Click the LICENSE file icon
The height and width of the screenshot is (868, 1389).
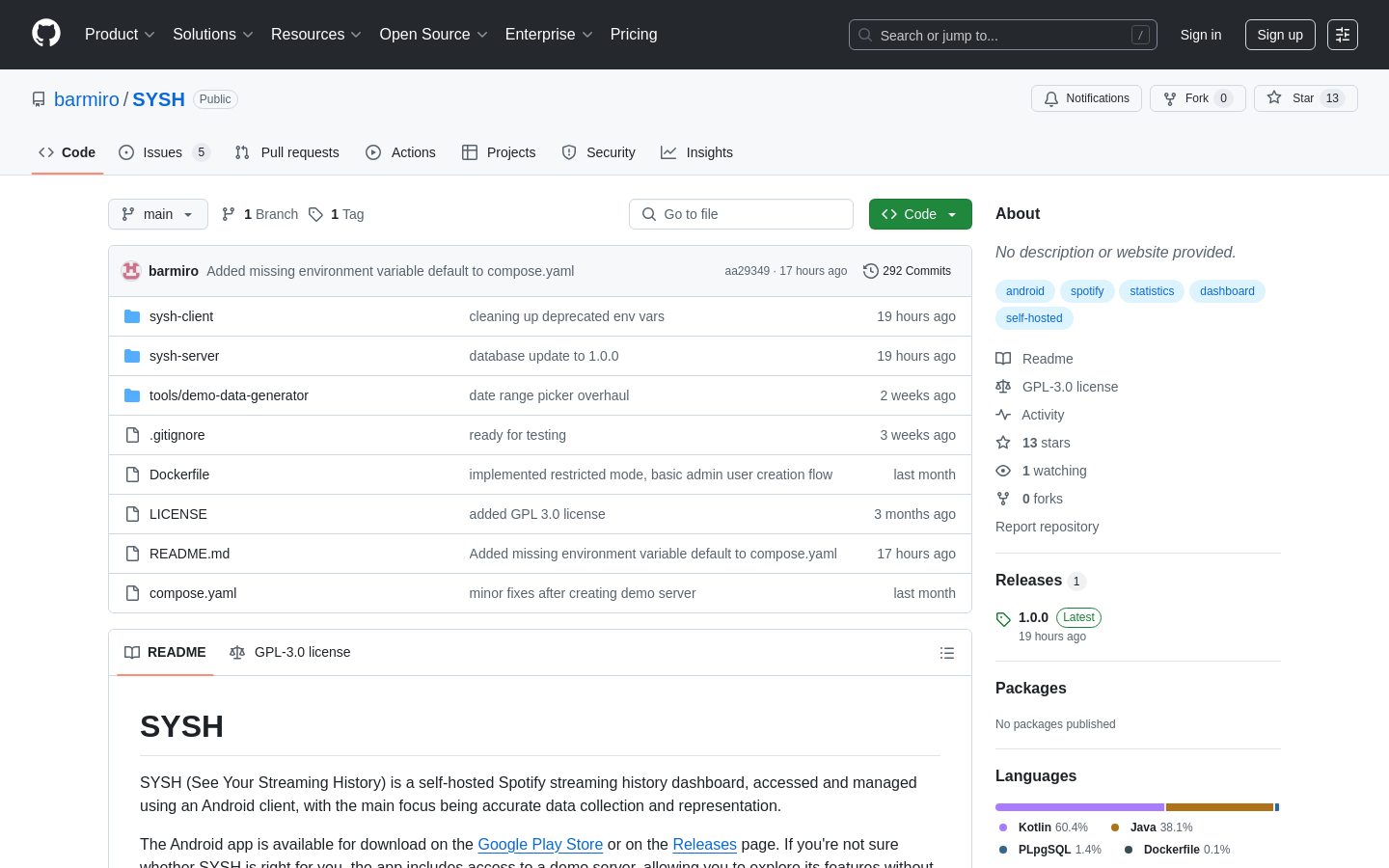(132, 514)
